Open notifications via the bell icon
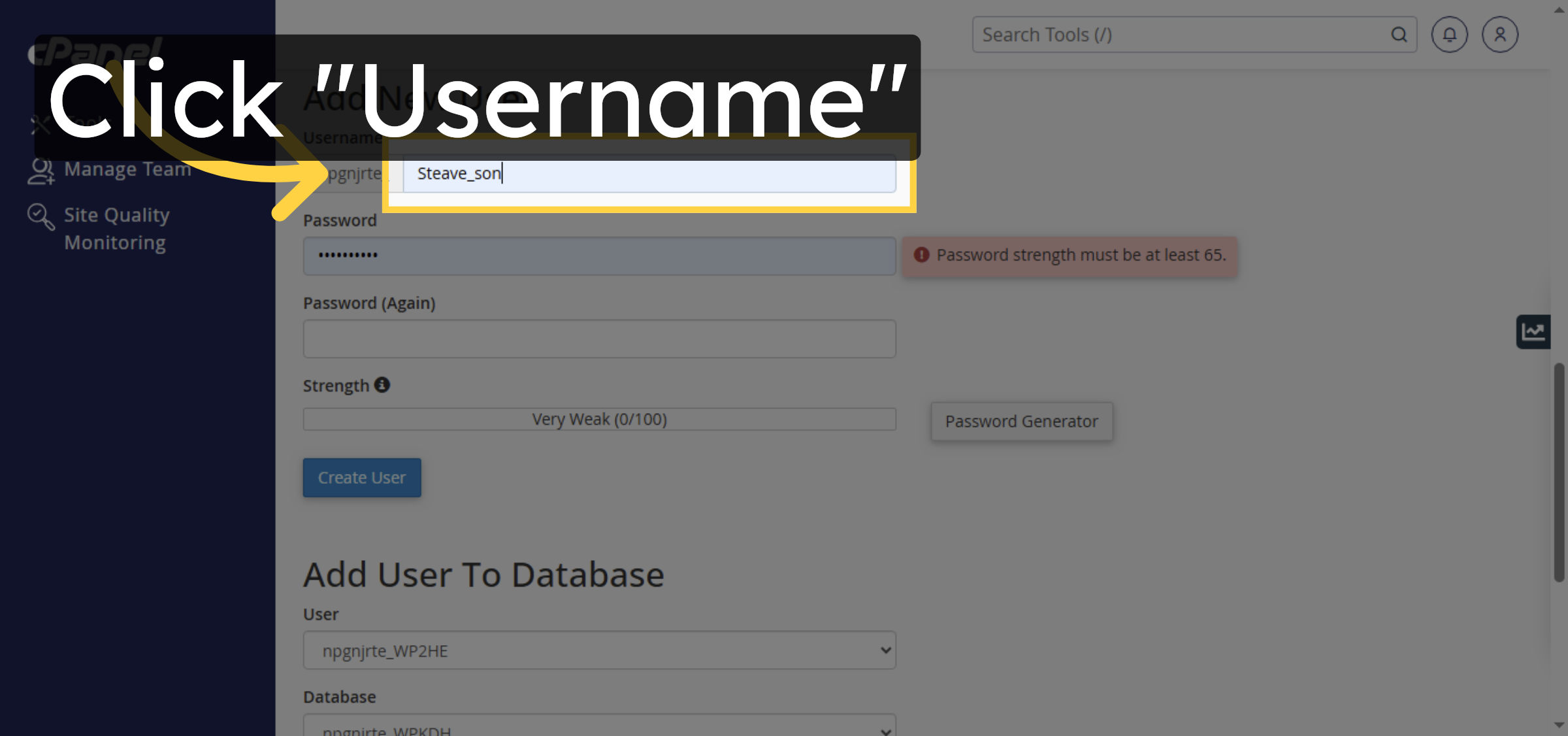The image size is (1568, 736). pos(1449,34)
